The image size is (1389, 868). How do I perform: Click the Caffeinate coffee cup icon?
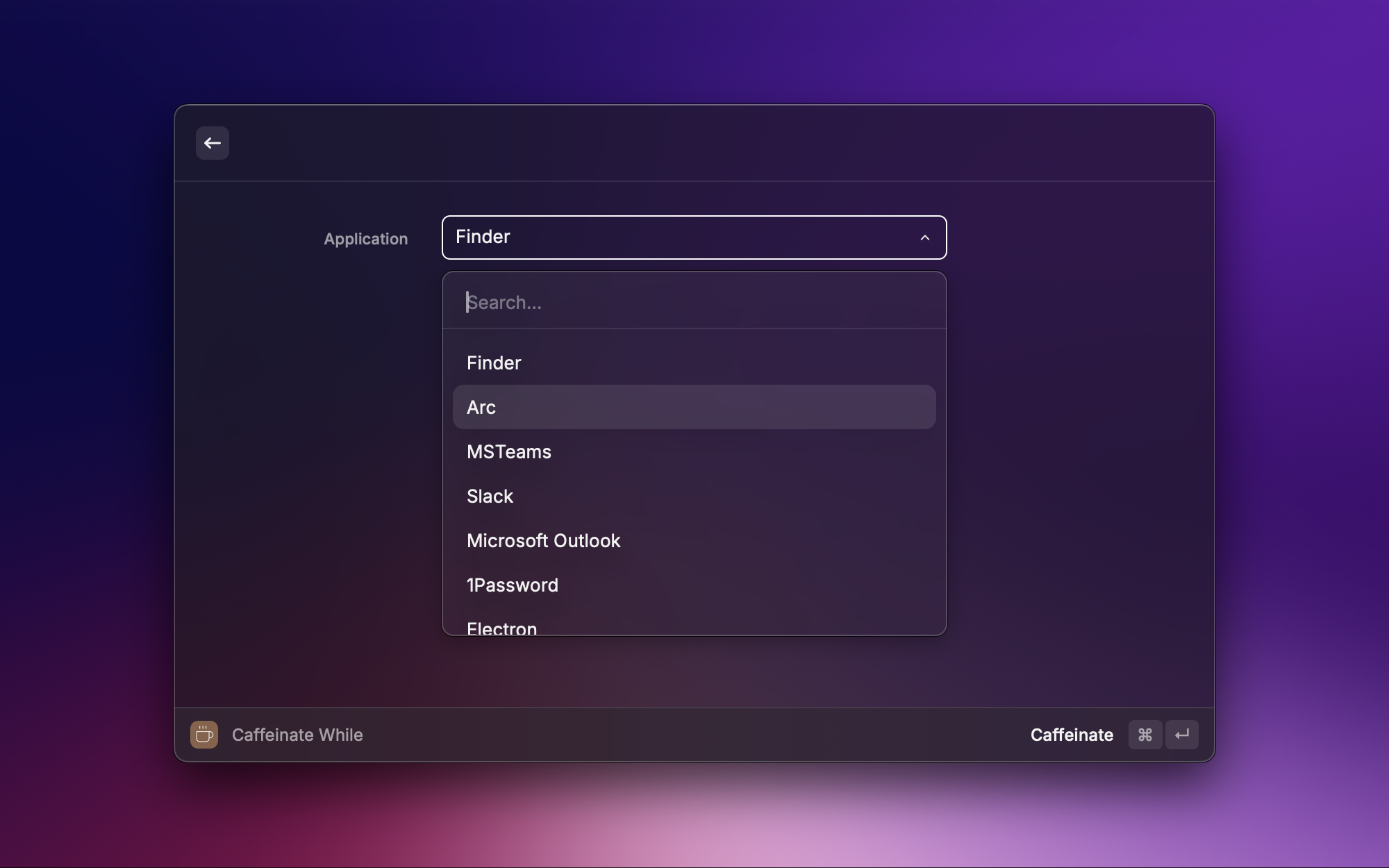click(203, 735)
